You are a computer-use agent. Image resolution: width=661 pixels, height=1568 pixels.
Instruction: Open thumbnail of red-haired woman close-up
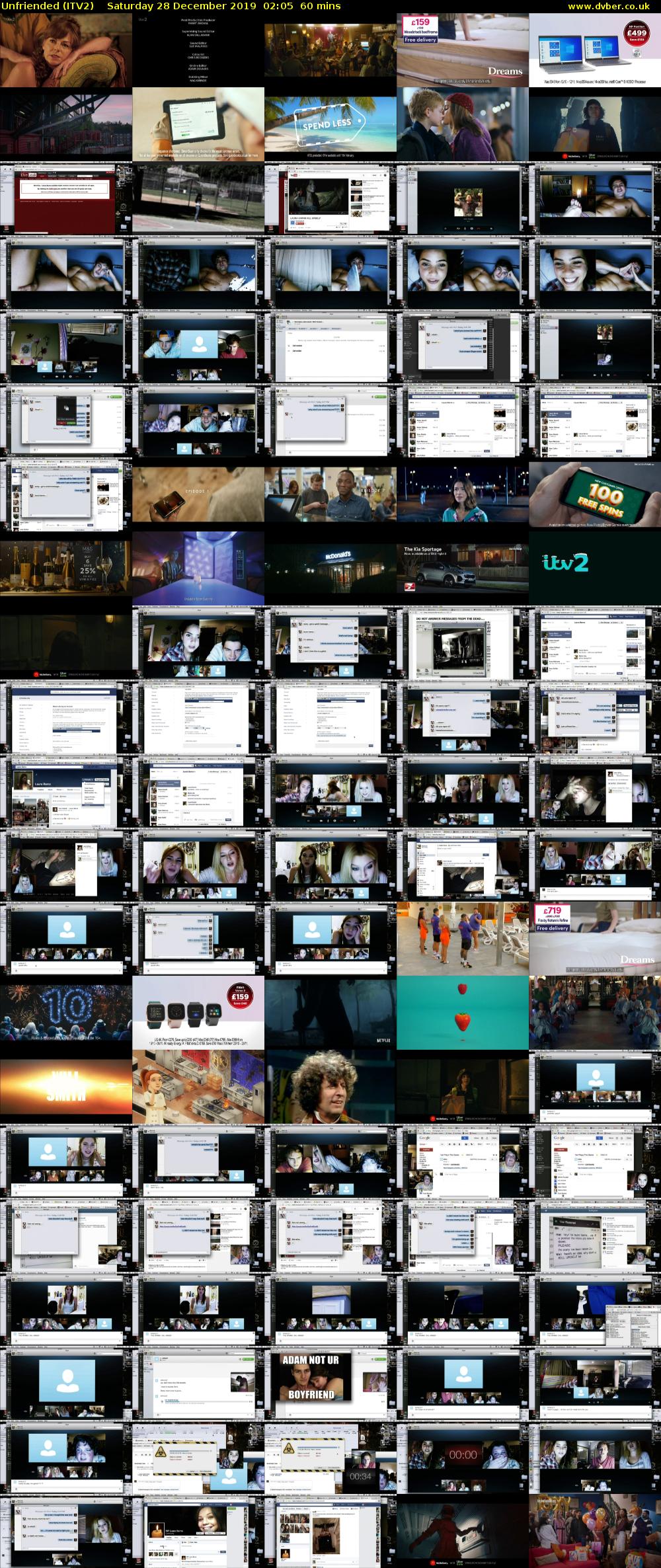pyautogui.click(x=66, y=50)
